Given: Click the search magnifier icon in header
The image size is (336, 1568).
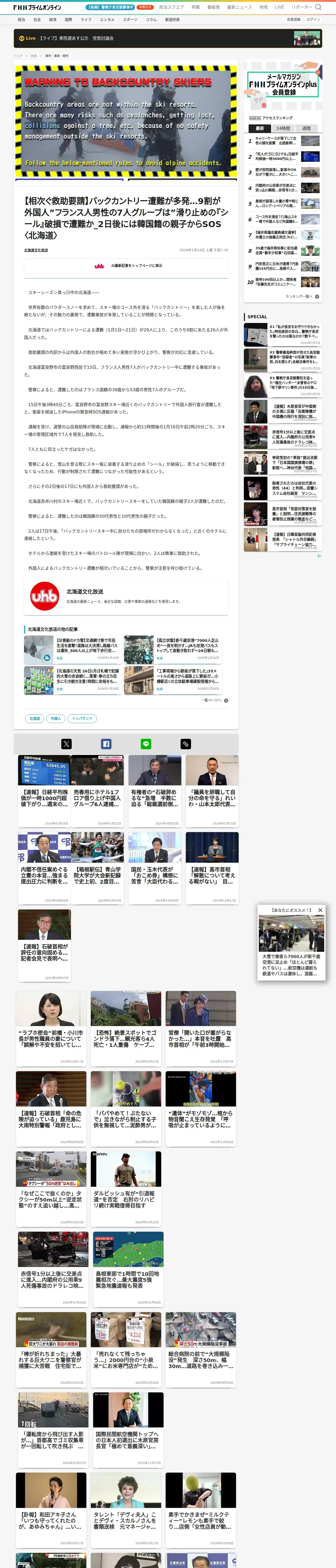Looking at the screenshot, I should 318,7.
